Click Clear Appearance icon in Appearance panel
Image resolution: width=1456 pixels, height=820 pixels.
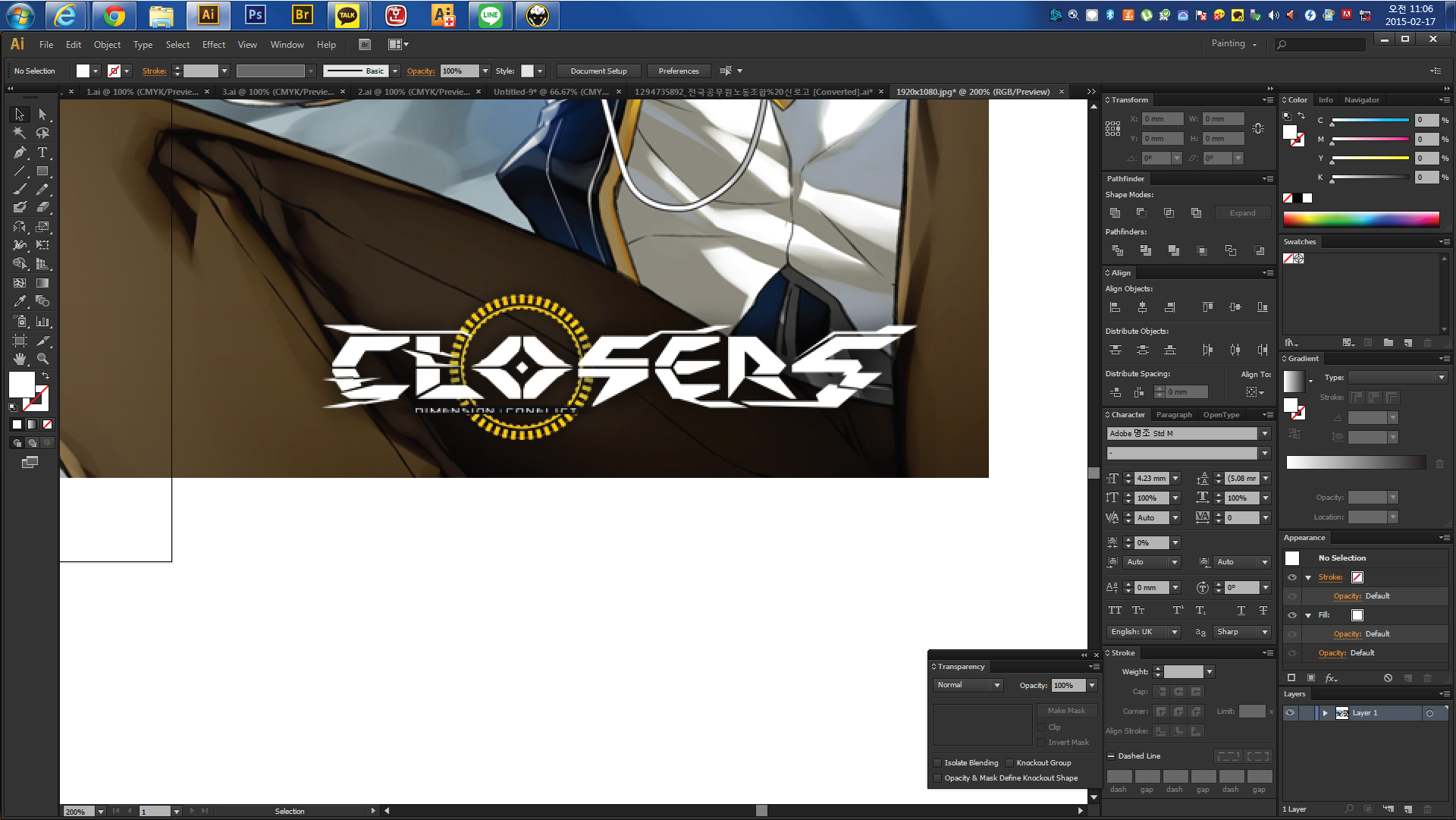pos(1388,678)
